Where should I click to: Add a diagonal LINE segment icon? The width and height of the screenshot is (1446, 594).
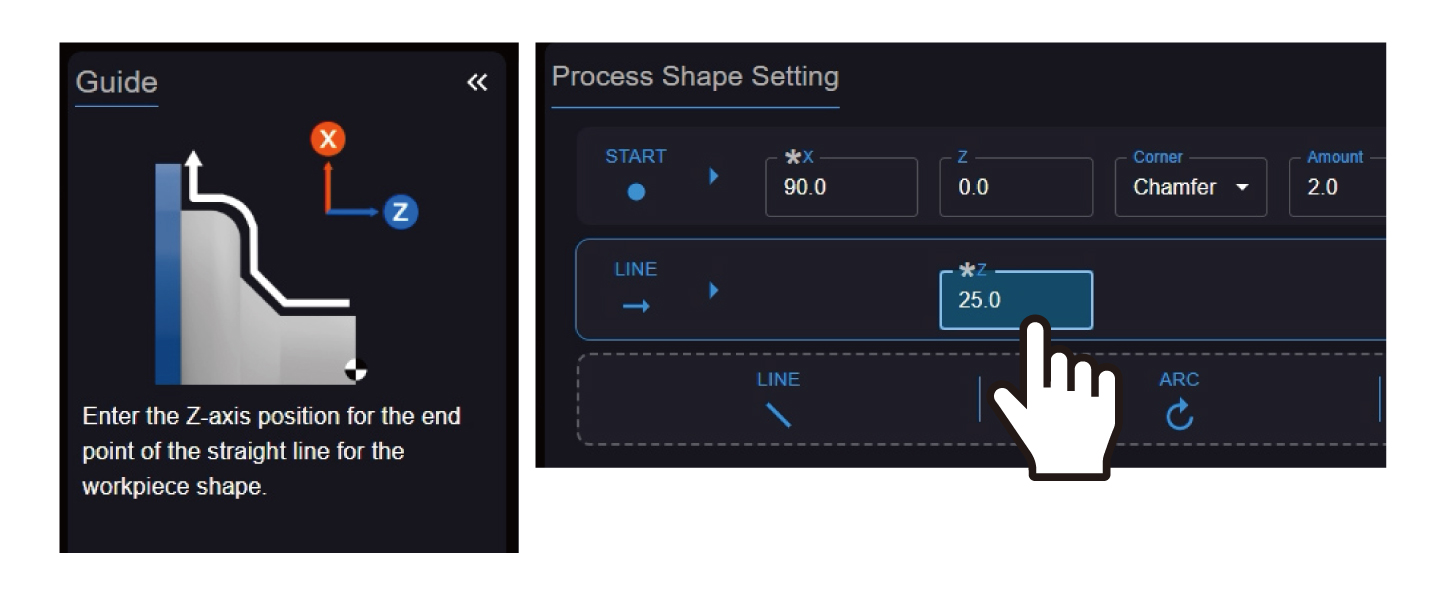(x=777, y=413)
